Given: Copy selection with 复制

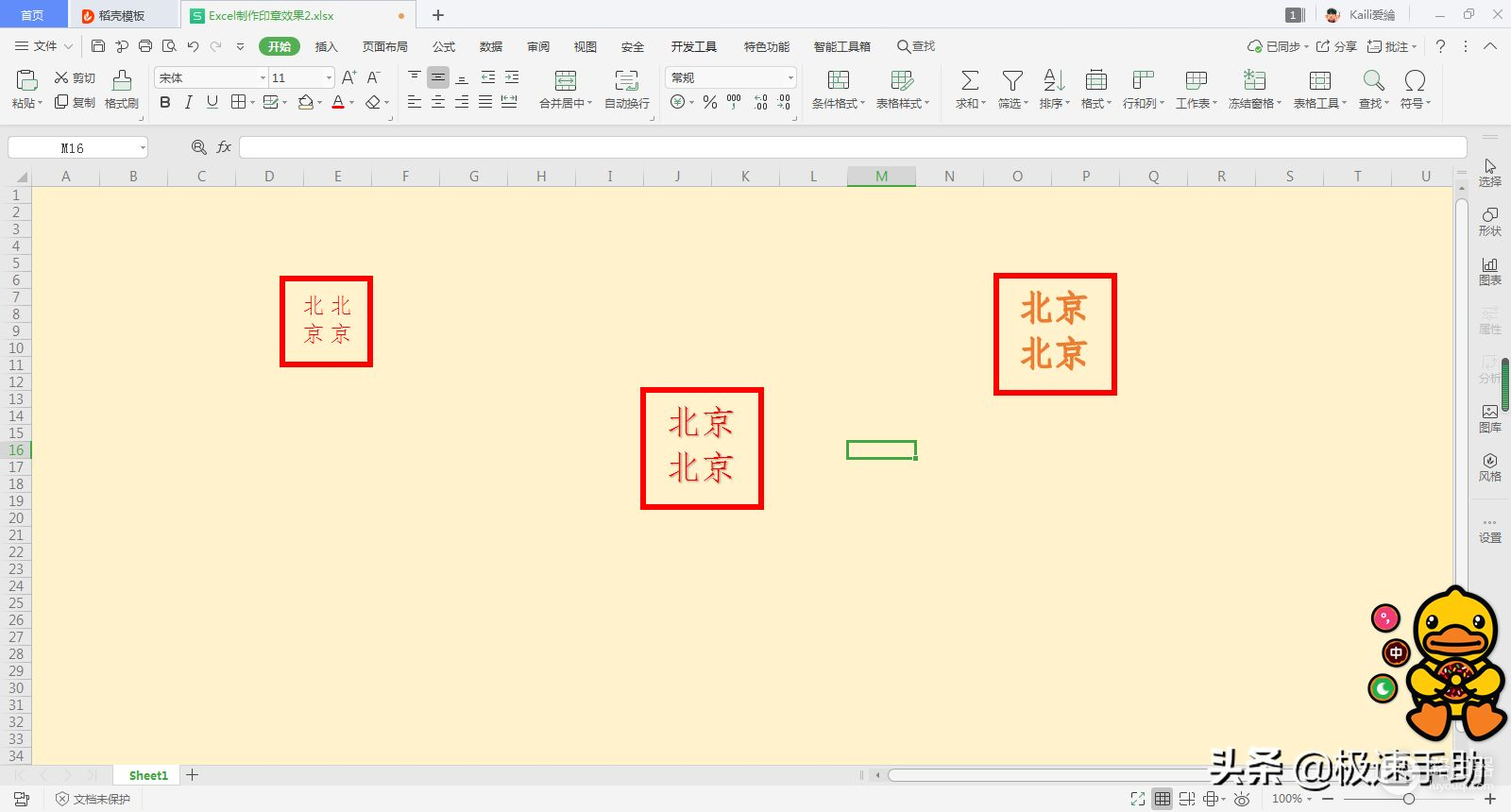Looking at the screenshot, I should pos(75,102).
